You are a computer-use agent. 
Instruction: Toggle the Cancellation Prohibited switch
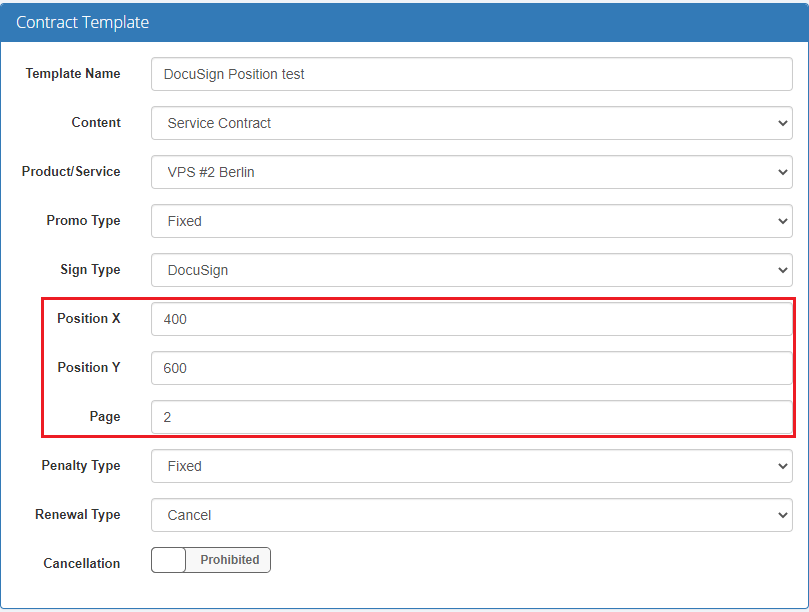point(211,560)
